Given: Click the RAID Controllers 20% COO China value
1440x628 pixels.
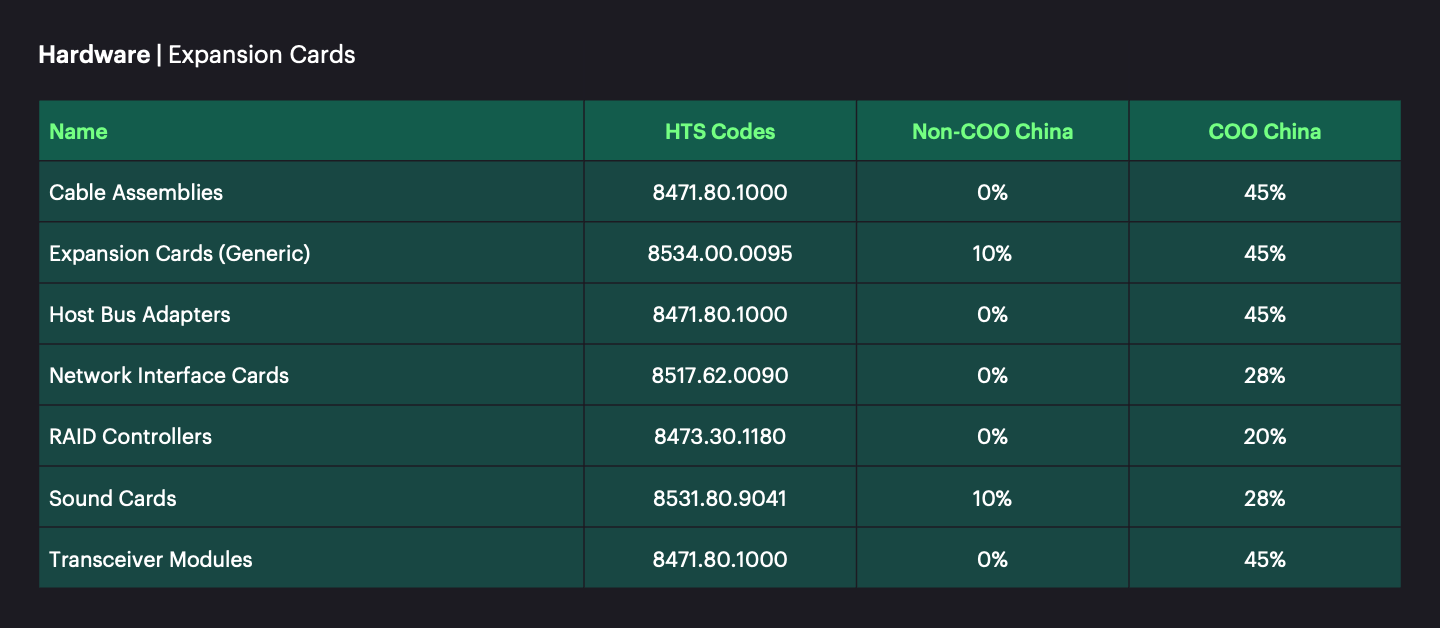Looking at the screenshot, I should [x=1264, y=436].
